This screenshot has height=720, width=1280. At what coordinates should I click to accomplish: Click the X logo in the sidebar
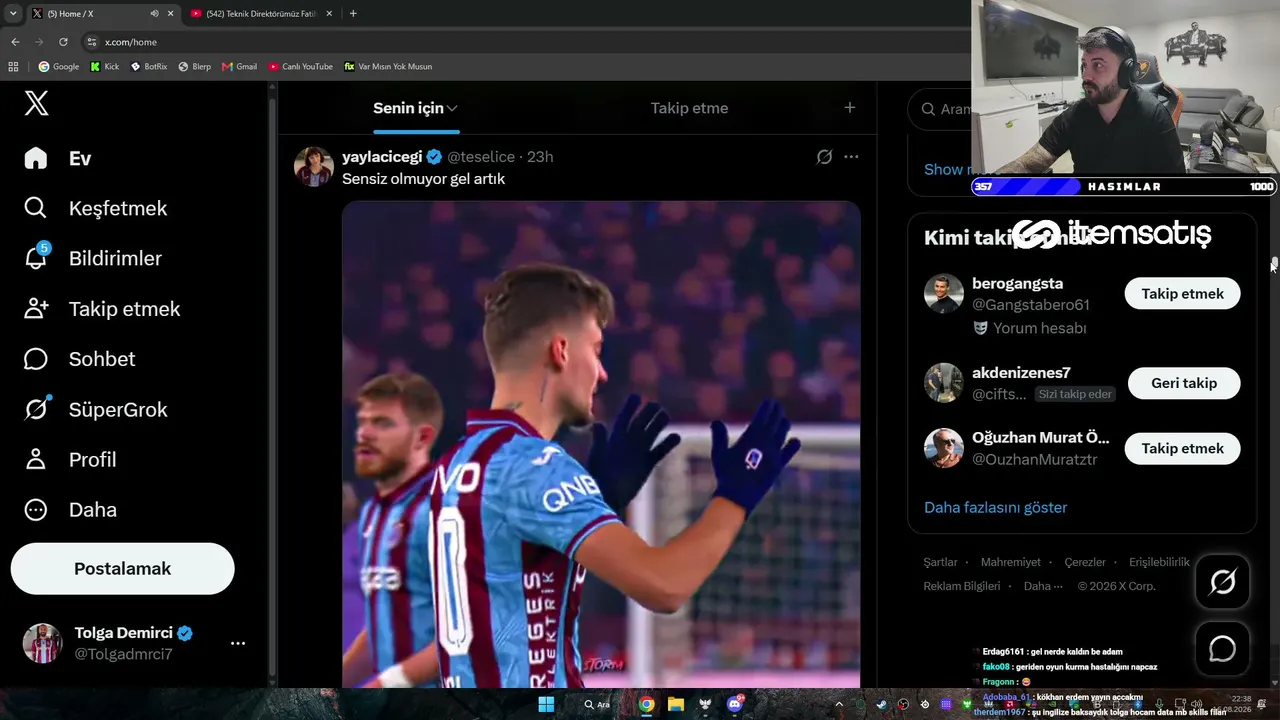point(36,102)
